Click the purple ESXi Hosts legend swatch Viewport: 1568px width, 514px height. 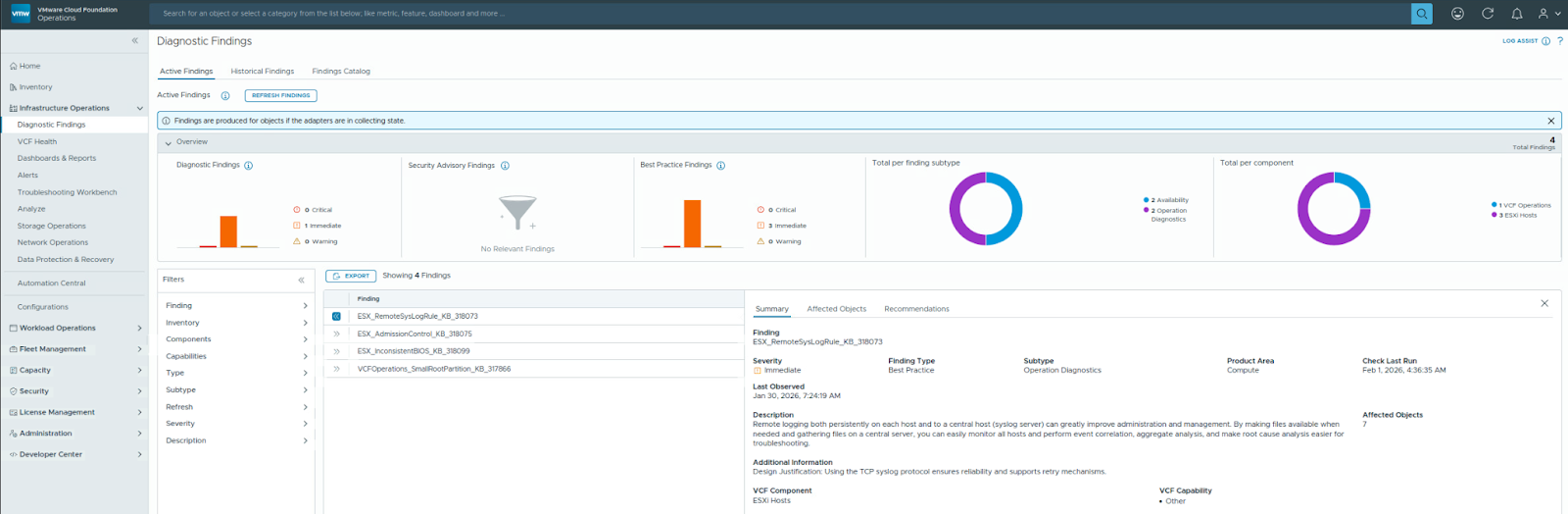pos(1494,215)
